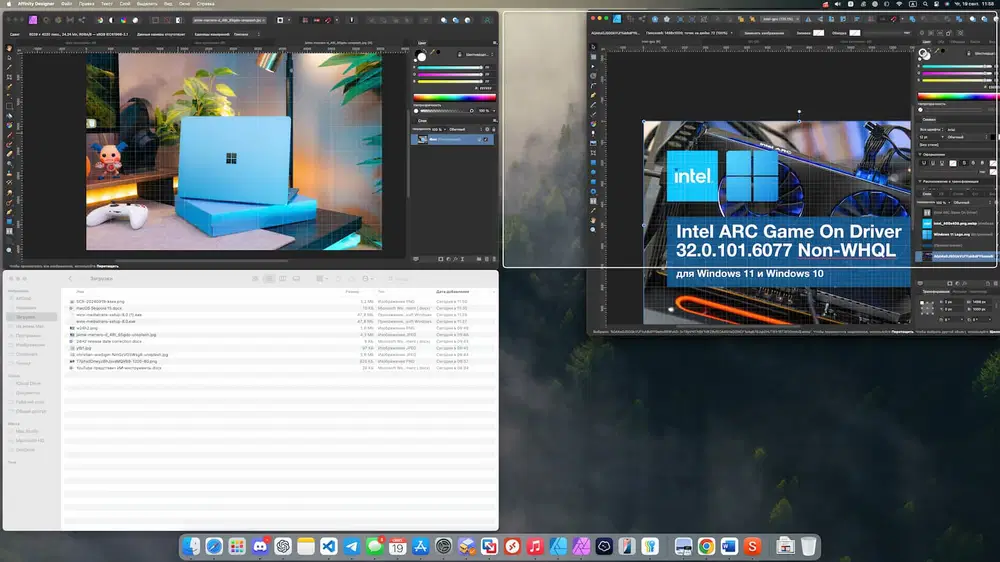Open the Справка menu
The image size is (1000, 562).
pos(205,4)
